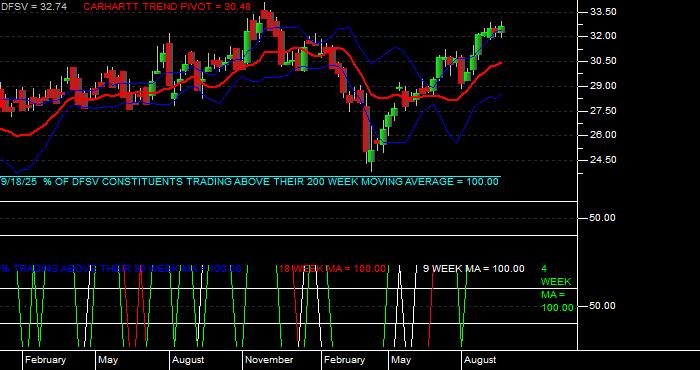Click the 27.50 price axis value
This screenshot has width=700, height=370.
pos(604,111)
